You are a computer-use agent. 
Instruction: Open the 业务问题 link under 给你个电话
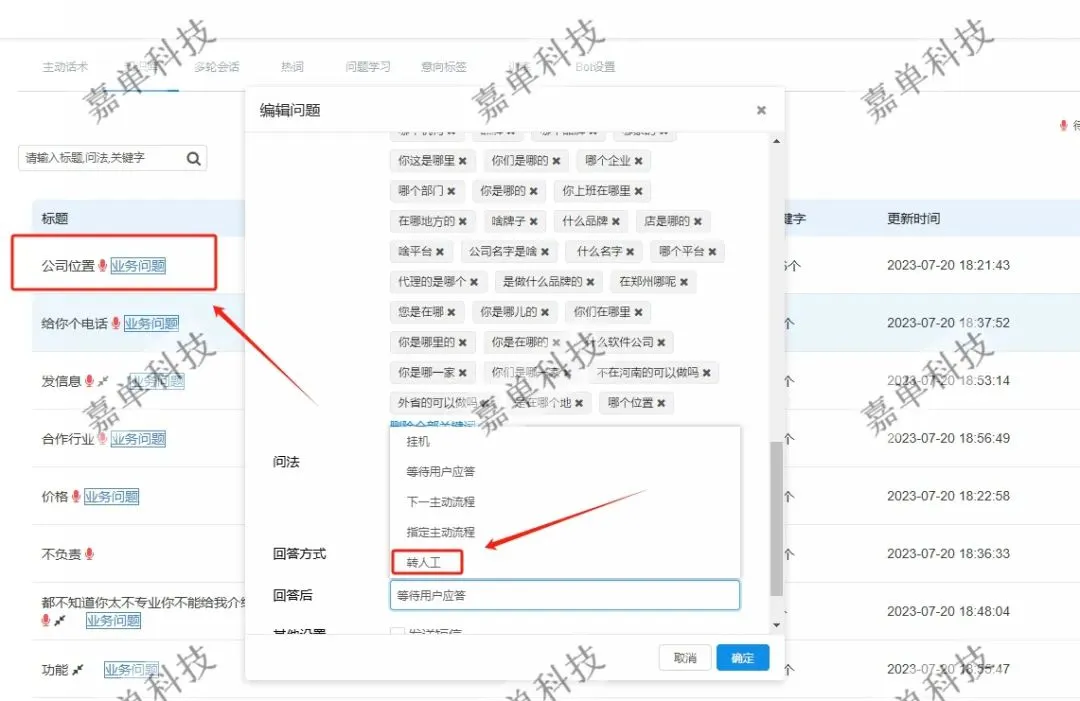[151, 322]
